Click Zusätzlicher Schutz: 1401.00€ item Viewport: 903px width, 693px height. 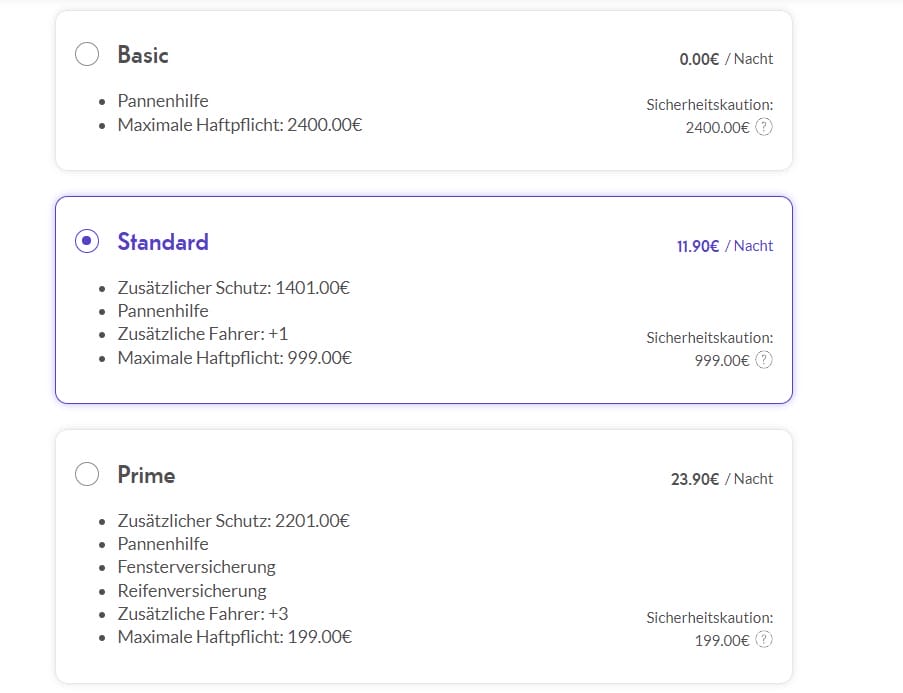(x=234, y=287)
